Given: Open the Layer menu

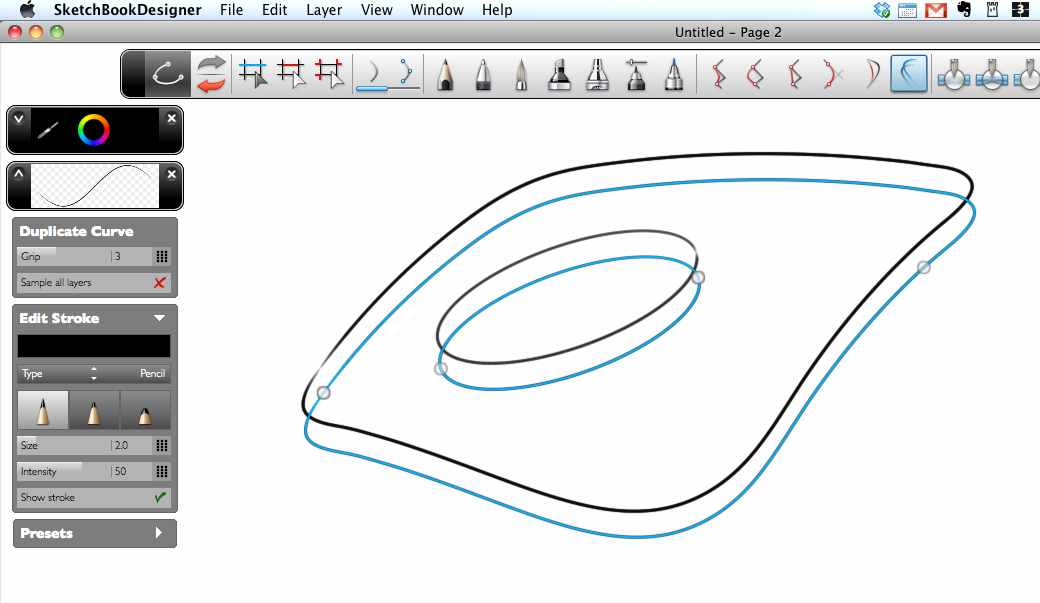Looking at the screenshot, I should 324,10.
